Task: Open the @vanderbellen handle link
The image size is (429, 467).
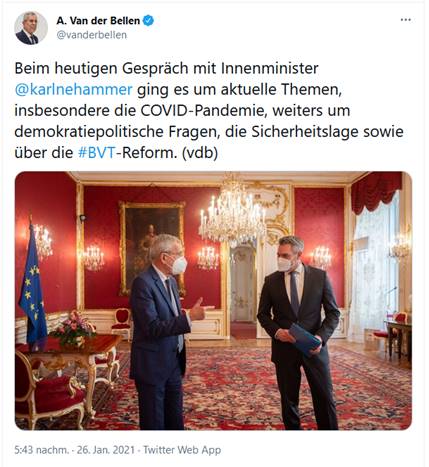Action: click(x=92, y=35)
